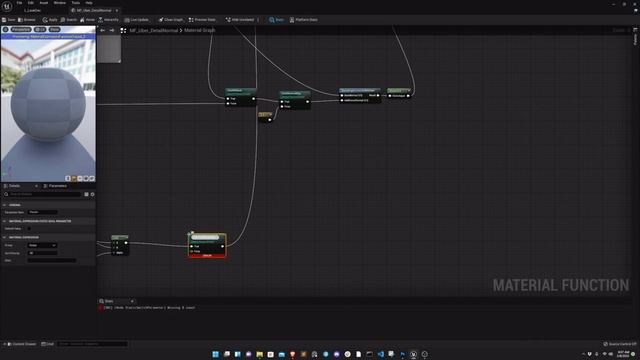Screen dimensions: 640x360
Task: Collapse the Material Expression section
Action: click(4, 237)
